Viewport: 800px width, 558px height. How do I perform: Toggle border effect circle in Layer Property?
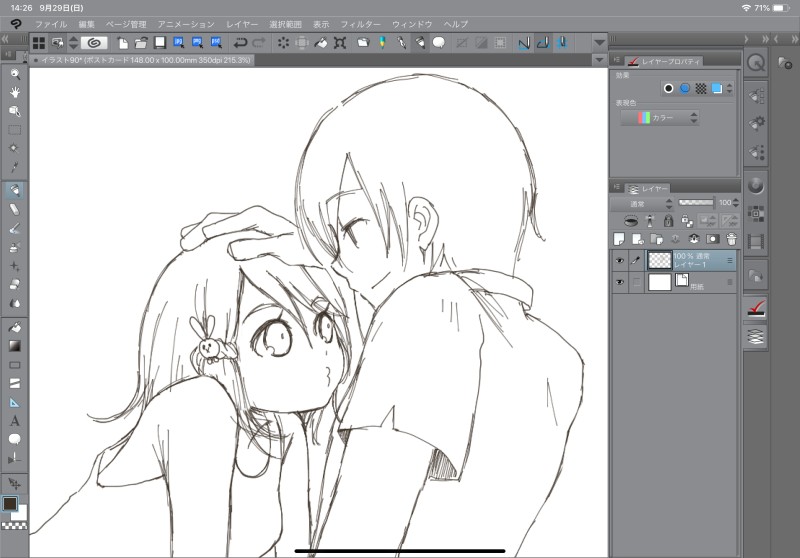coord(668,88)
